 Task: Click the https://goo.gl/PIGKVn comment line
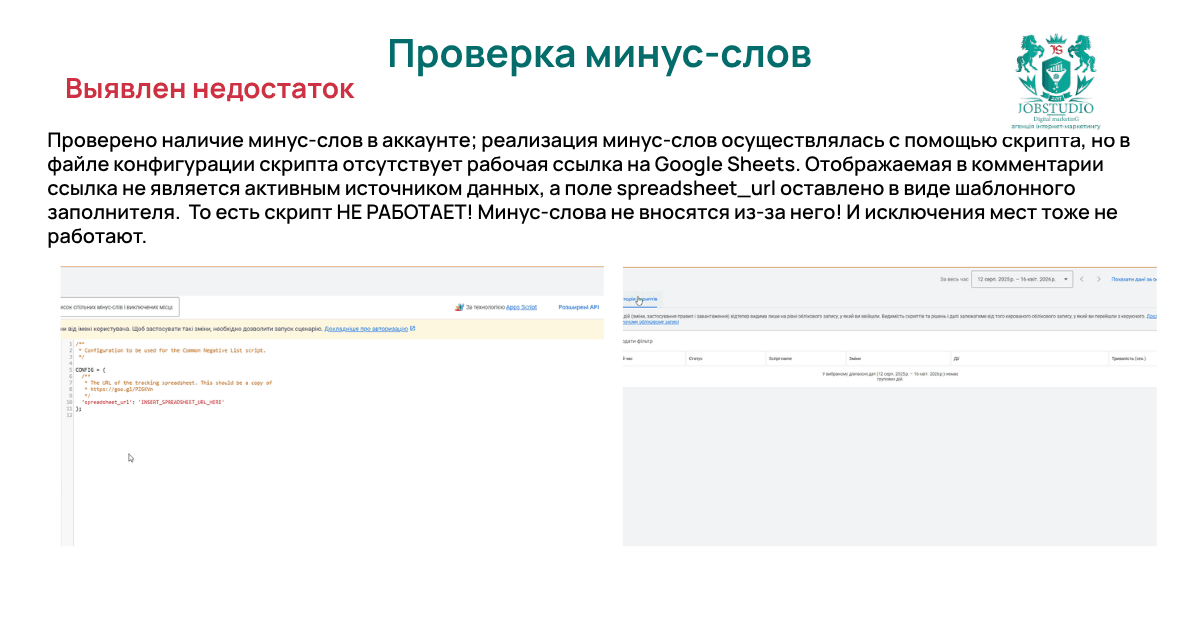(x=121, y=389)
